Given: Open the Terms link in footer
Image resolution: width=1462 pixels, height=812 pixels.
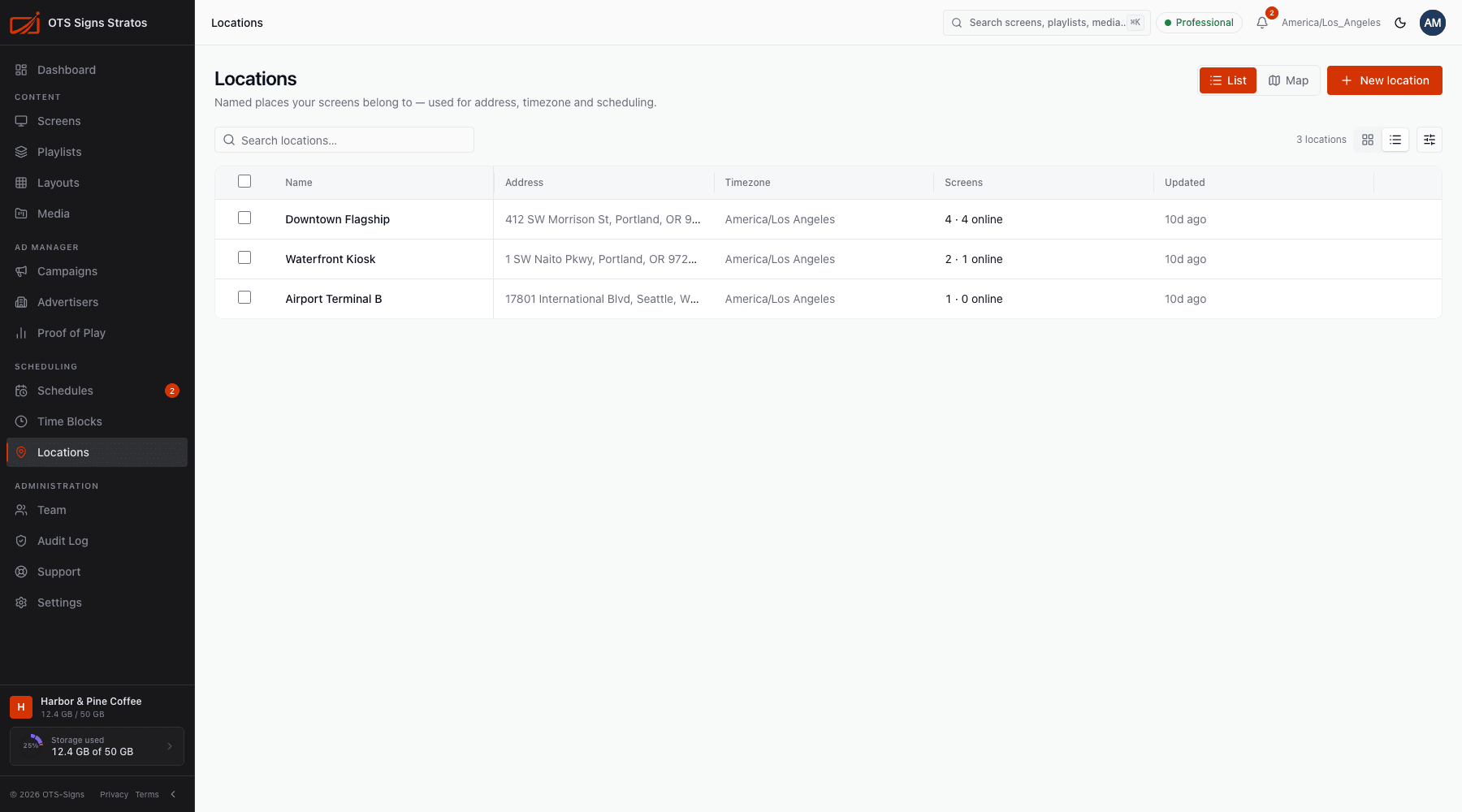Looking at the screenshot, I should click(147, 794).
